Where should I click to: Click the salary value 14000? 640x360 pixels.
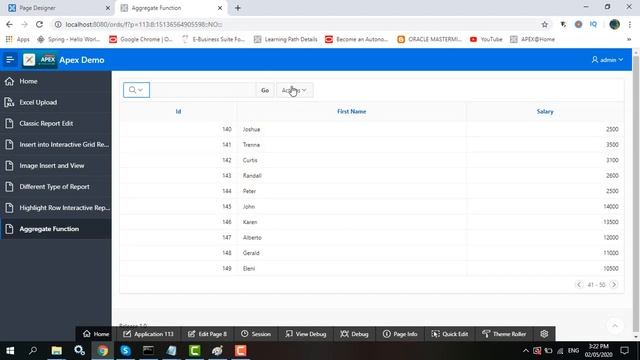click(611, 207)
